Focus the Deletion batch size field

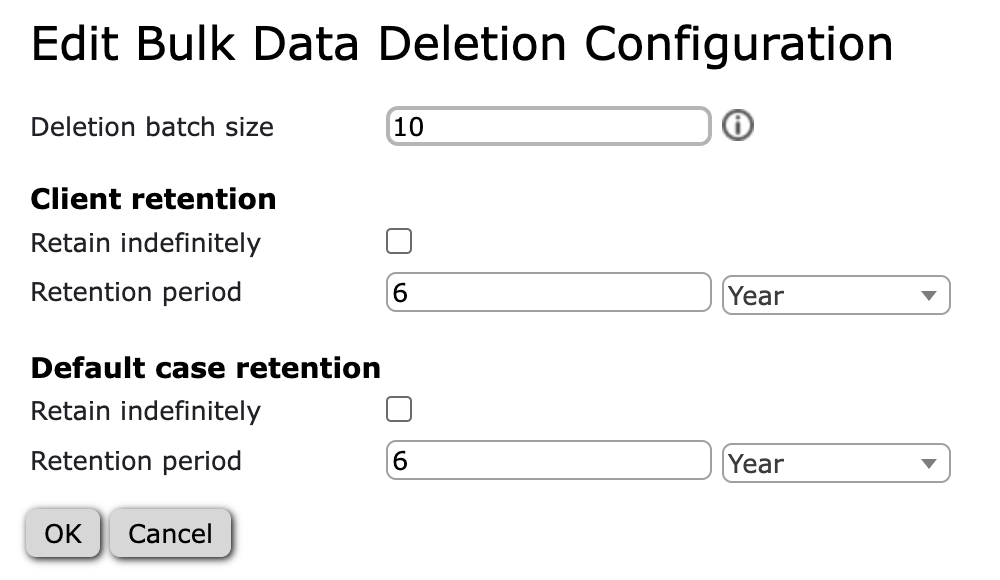tap(548, 126)
